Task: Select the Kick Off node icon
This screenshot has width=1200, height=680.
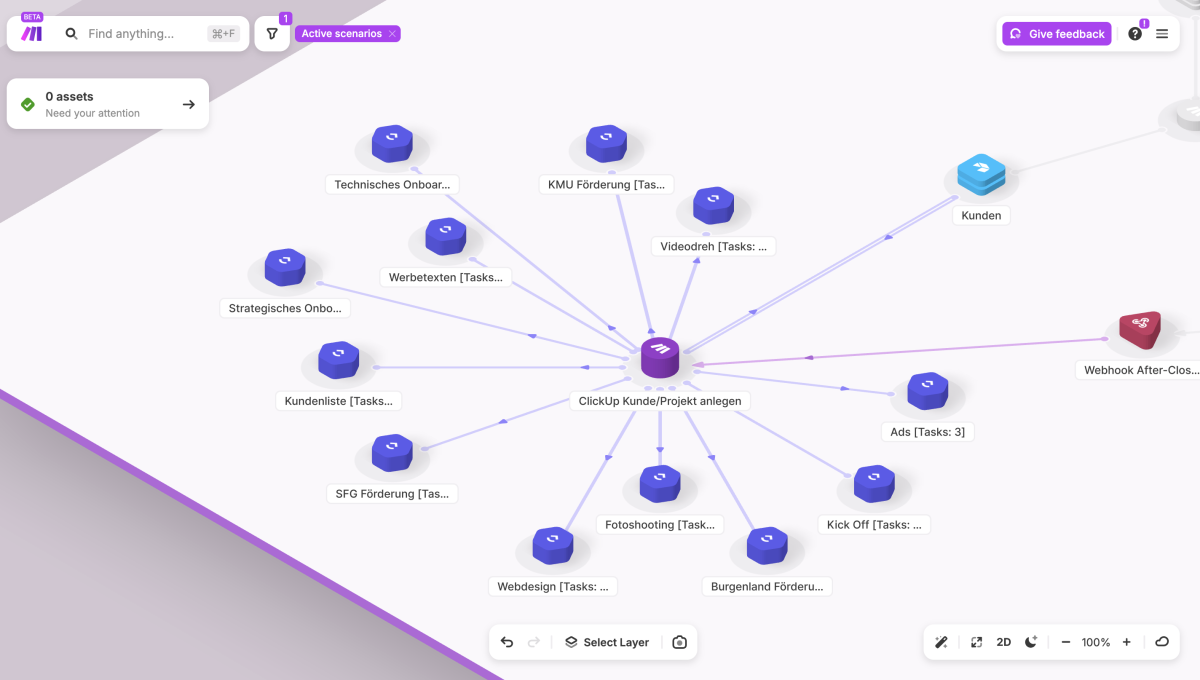Action: pyautogui.click(x=874, y=485)
